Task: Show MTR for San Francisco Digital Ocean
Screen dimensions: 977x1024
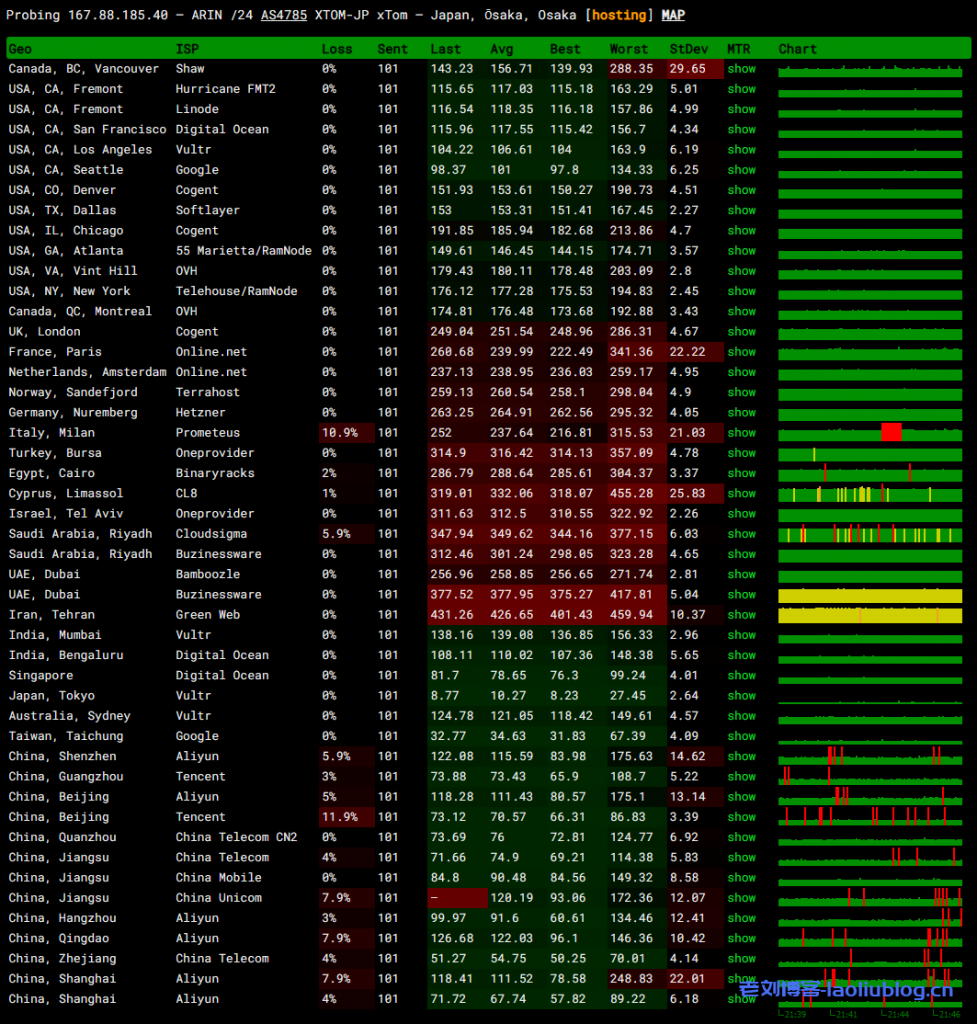Action: [741, 129]
